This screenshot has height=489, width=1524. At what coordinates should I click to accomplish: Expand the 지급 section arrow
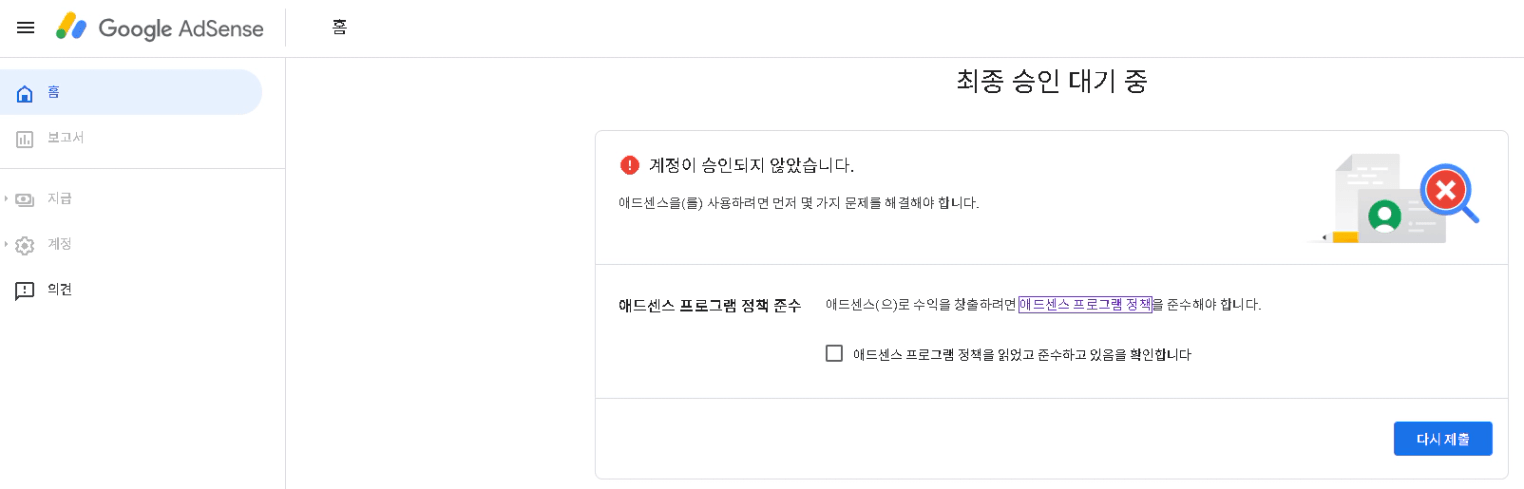click(6, 199)
